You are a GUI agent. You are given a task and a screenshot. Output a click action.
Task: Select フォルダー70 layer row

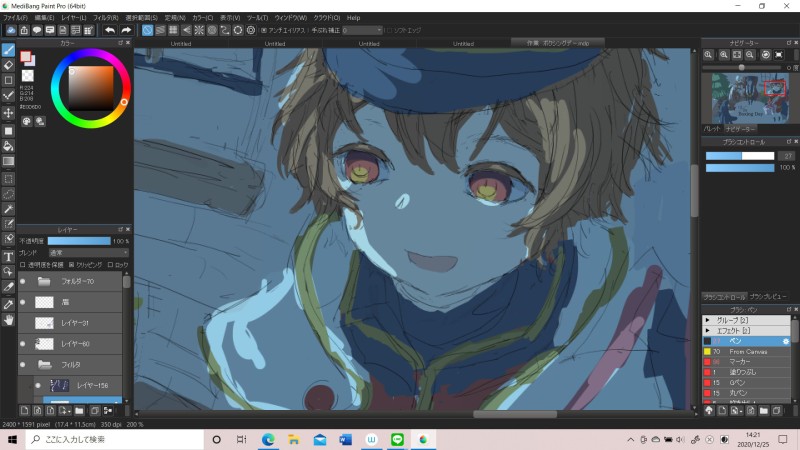[70, 281]
